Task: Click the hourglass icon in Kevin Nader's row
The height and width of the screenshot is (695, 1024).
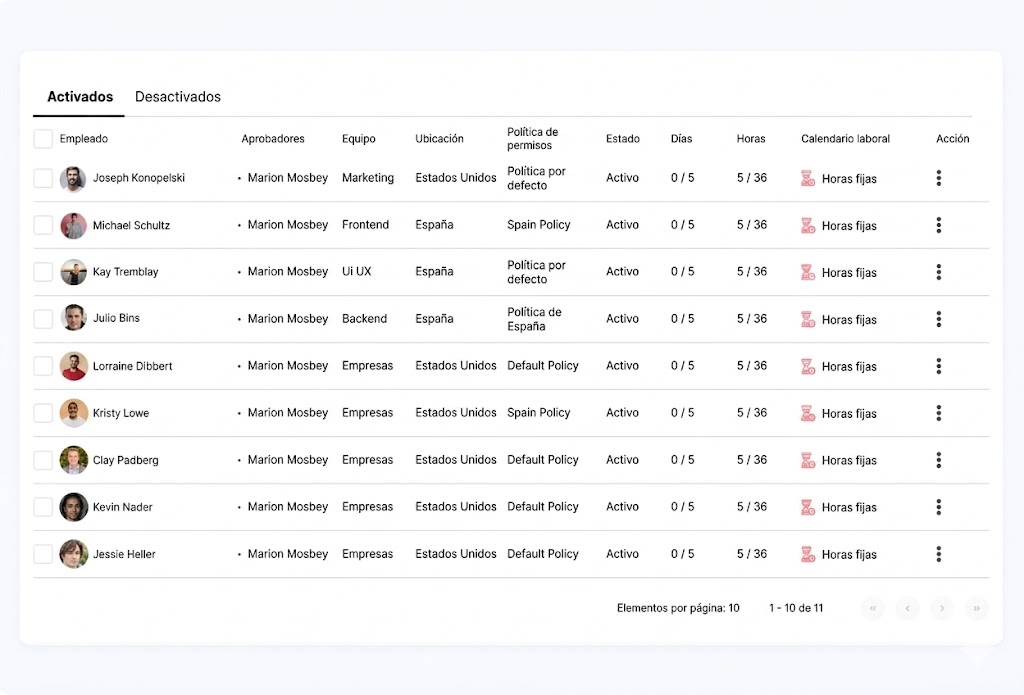Action: tap(808, 508)
